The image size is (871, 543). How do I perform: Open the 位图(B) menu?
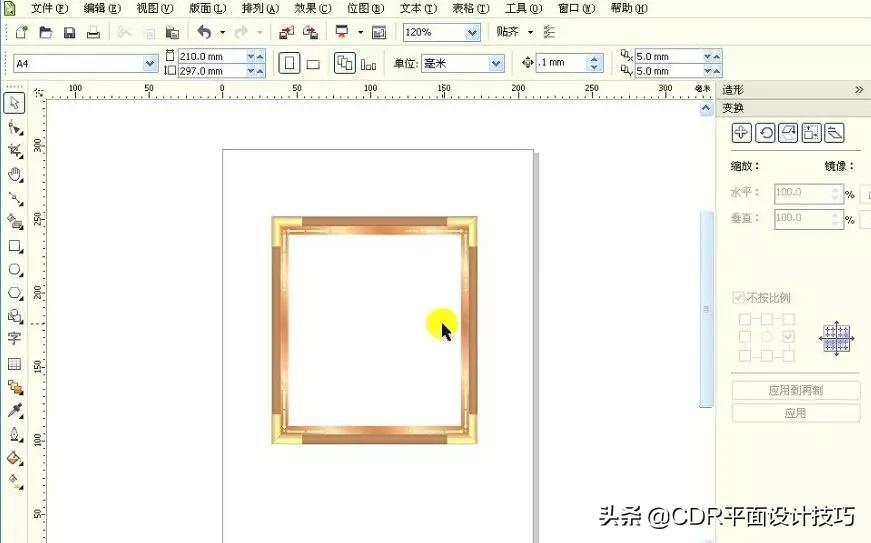pos(366,8)
